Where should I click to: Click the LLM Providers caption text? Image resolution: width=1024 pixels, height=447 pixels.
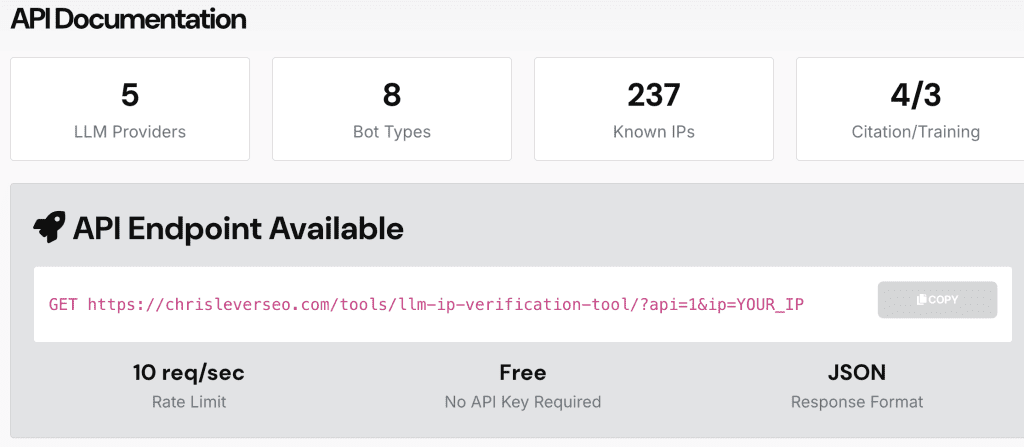tap(130, 131)
